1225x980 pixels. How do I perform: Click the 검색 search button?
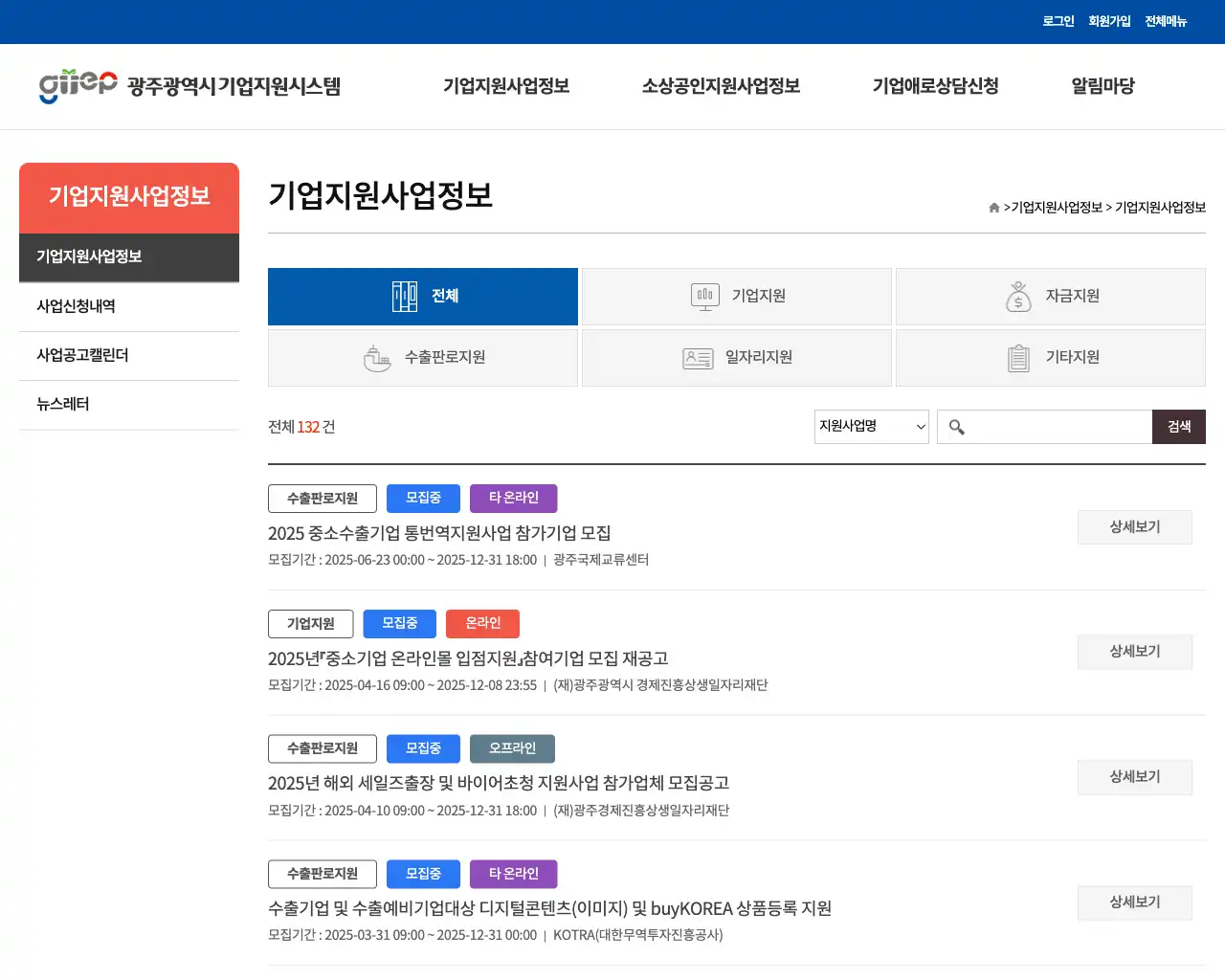pos(1178,427)
